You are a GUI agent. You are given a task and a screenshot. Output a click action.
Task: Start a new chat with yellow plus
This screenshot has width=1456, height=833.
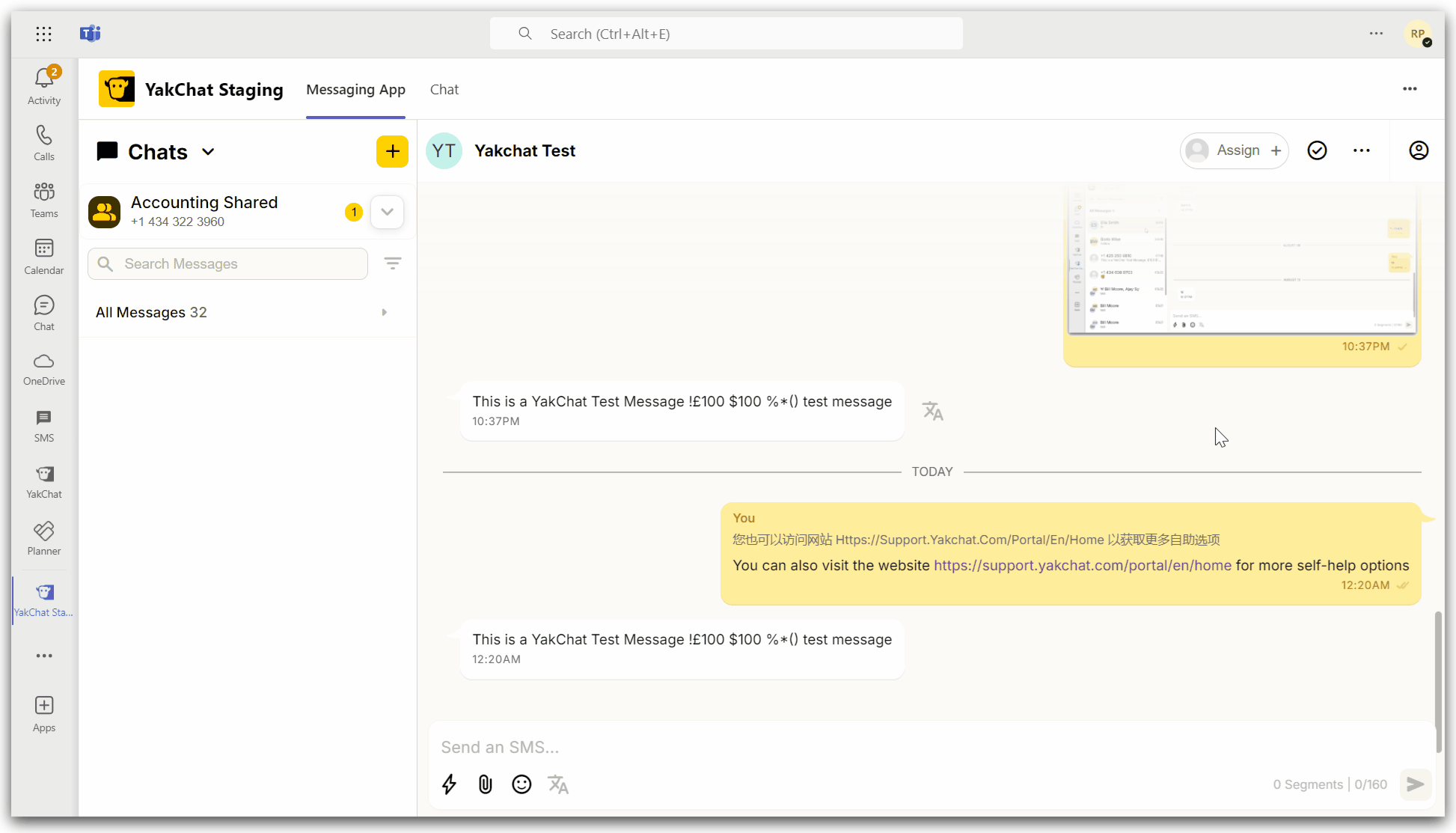[x=392, y=152]
